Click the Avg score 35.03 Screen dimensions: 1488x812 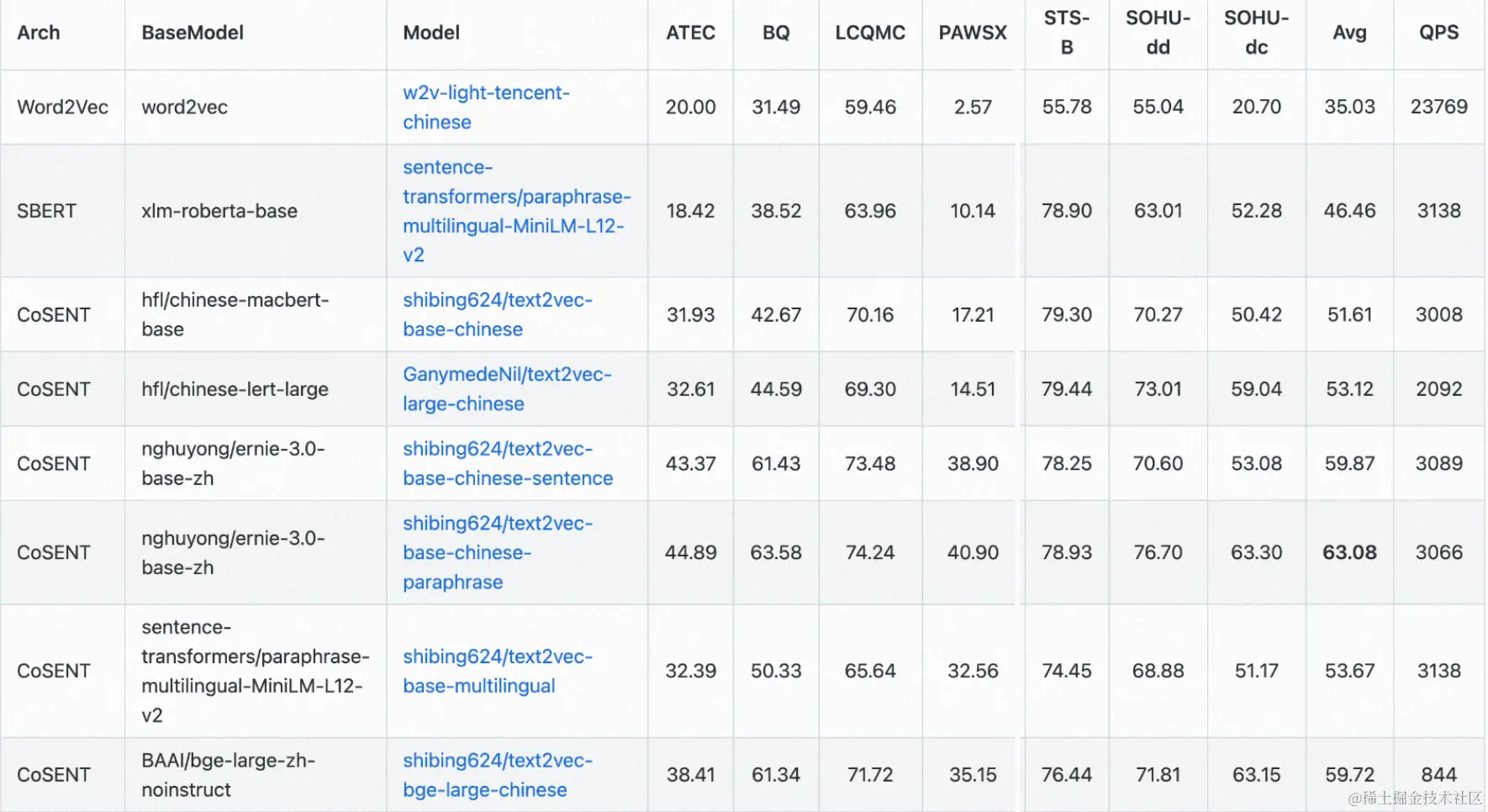coord(1350,108)
